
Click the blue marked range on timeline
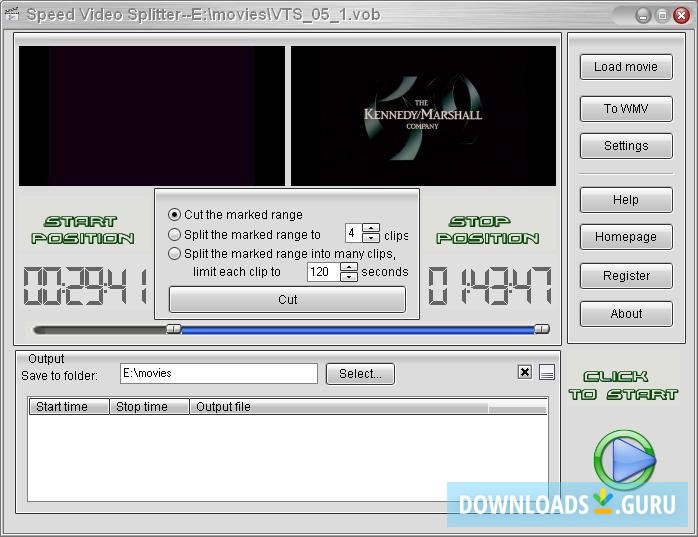[357, 330]
